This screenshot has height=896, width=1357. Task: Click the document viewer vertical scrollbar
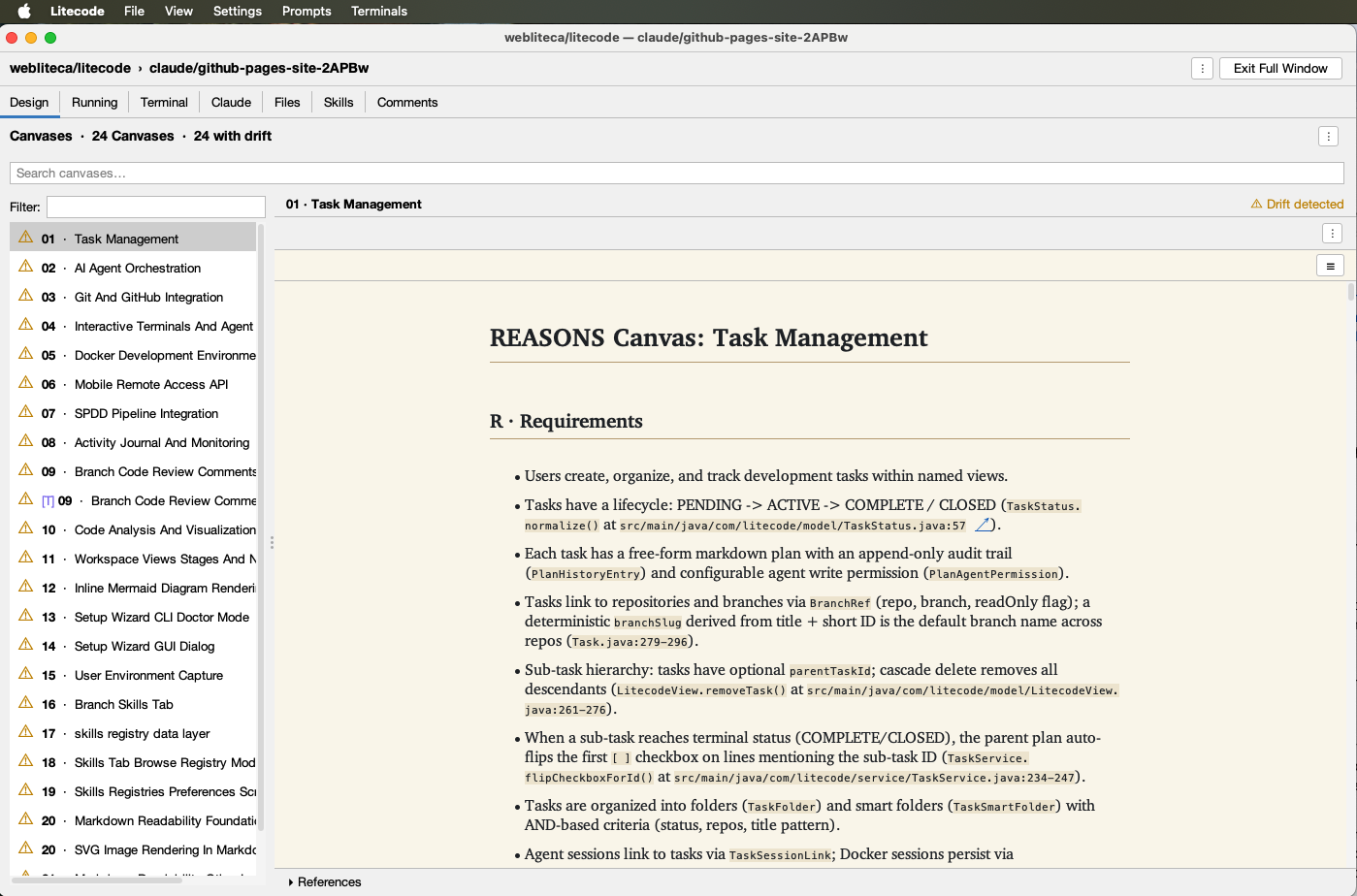click(x=1351, y=292)
